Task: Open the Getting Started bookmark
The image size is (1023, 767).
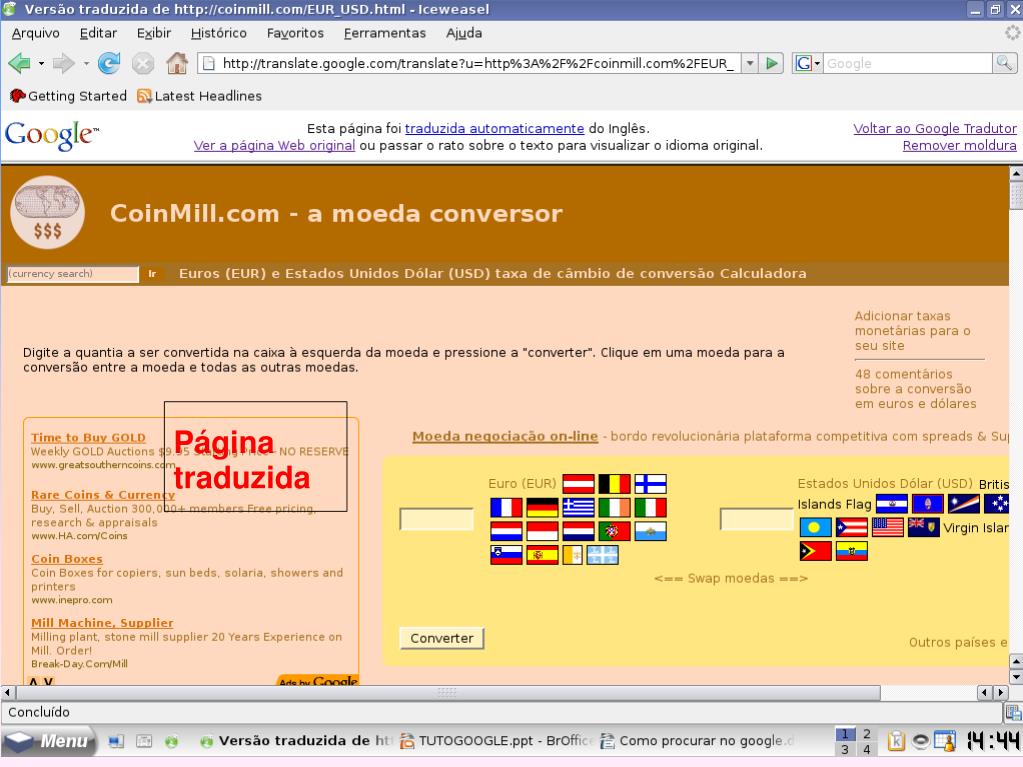Action: point(68,96)
